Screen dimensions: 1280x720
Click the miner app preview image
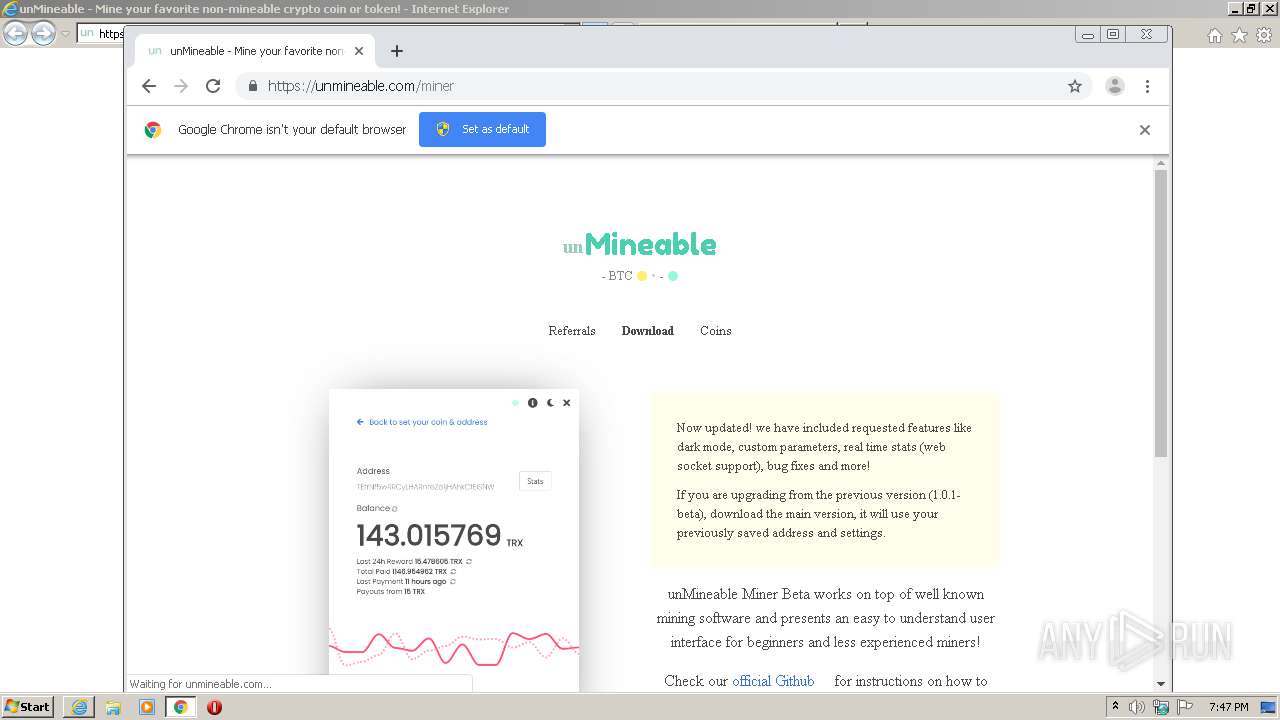(454, 540)
